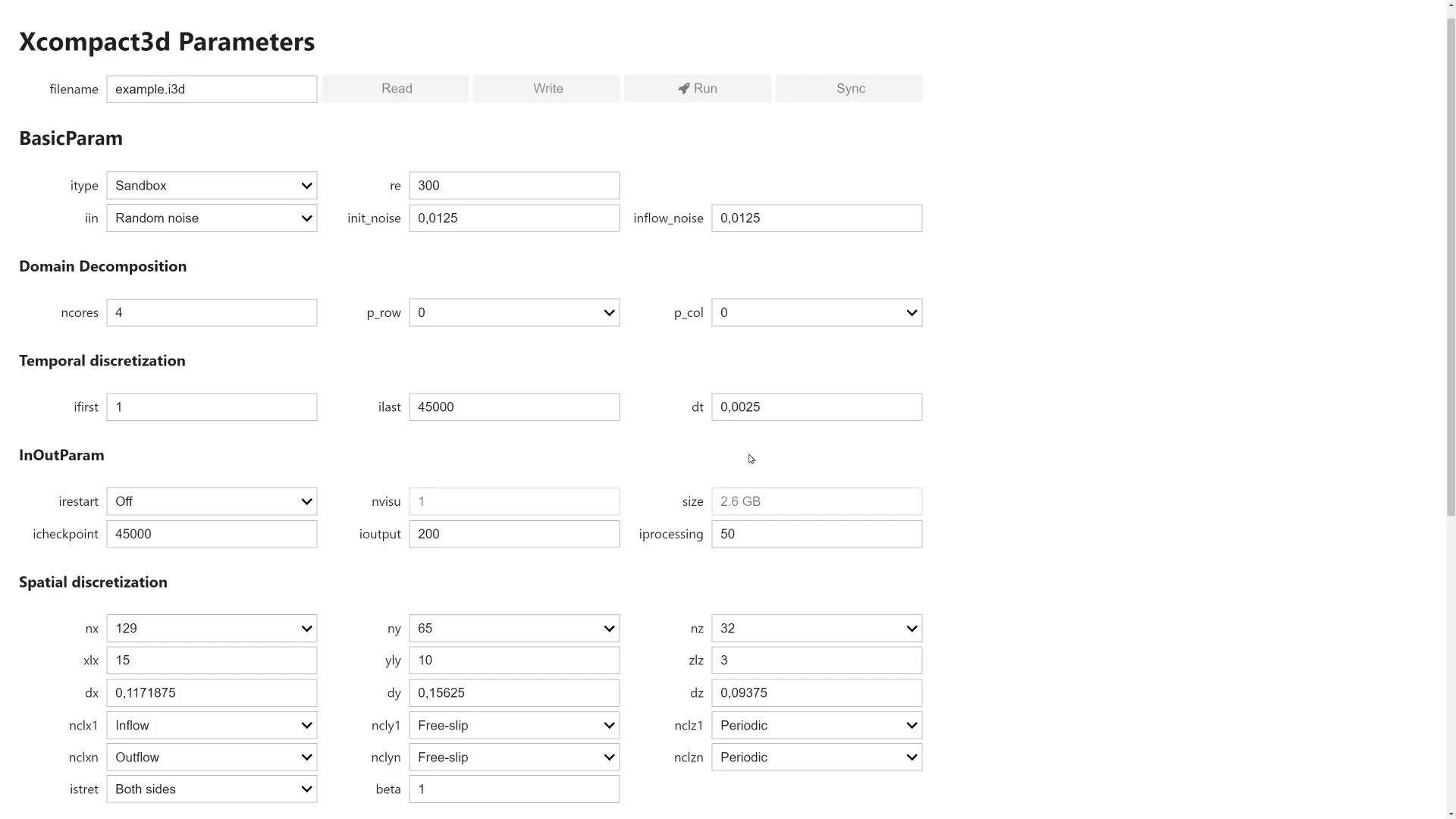The width and height of the screenshot is (1456, 819).
Task: Click filename field to edit example.i3d
Action: [x=211, y=89]
